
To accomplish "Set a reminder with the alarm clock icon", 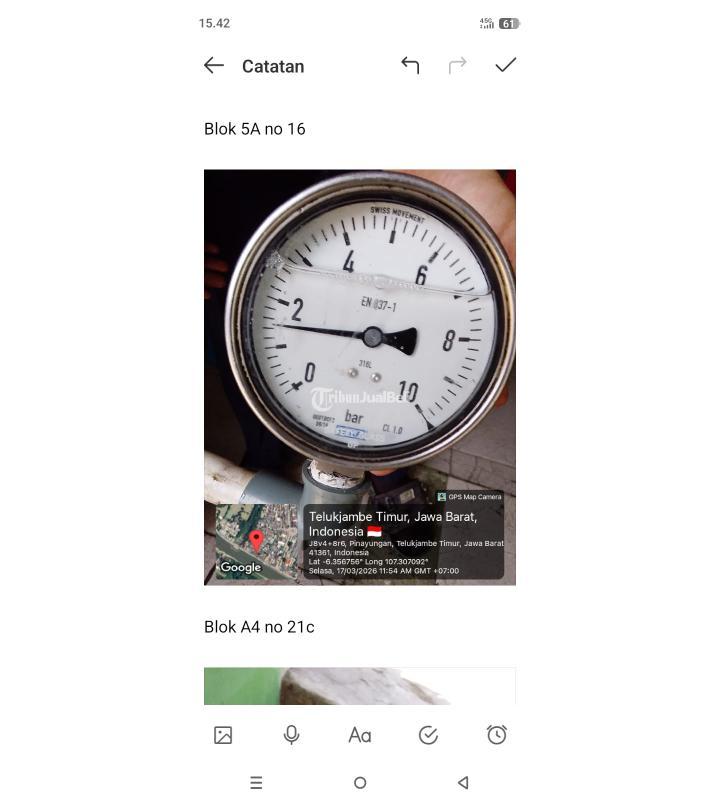I will pyautogui.click(x=496, y=735).
